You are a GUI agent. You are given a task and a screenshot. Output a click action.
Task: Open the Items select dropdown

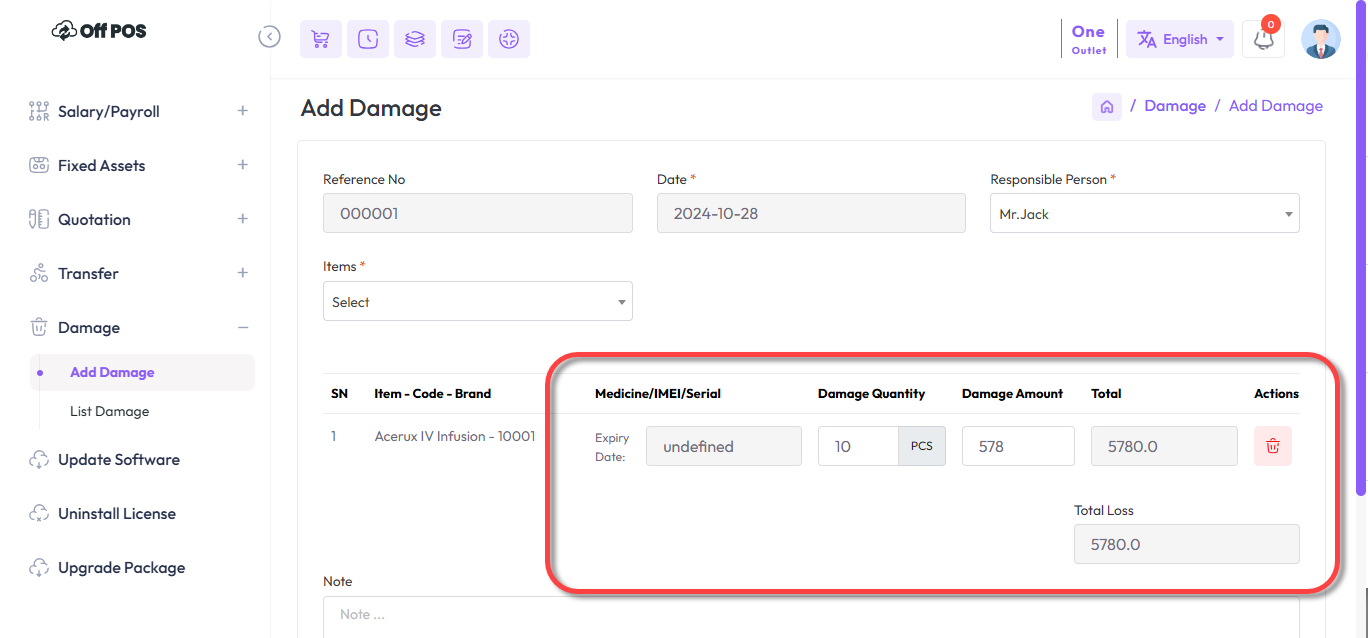477,302
